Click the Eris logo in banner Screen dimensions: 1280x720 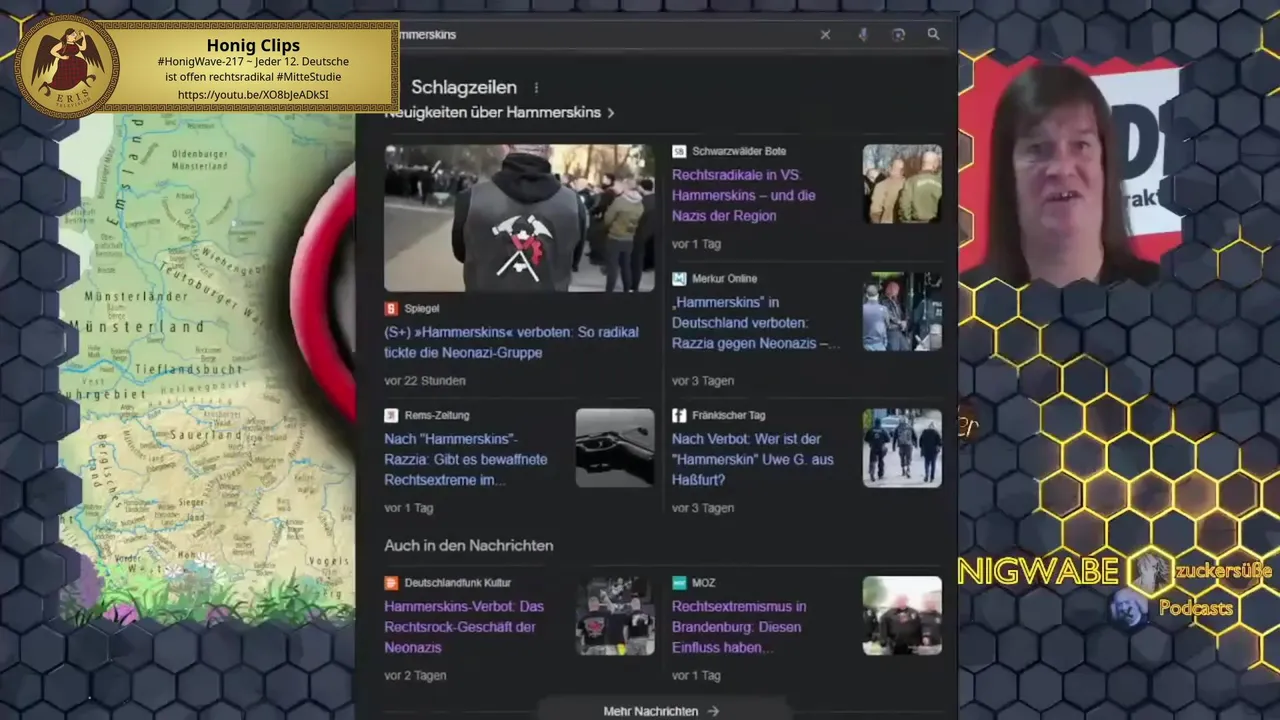tap(67, 67)
